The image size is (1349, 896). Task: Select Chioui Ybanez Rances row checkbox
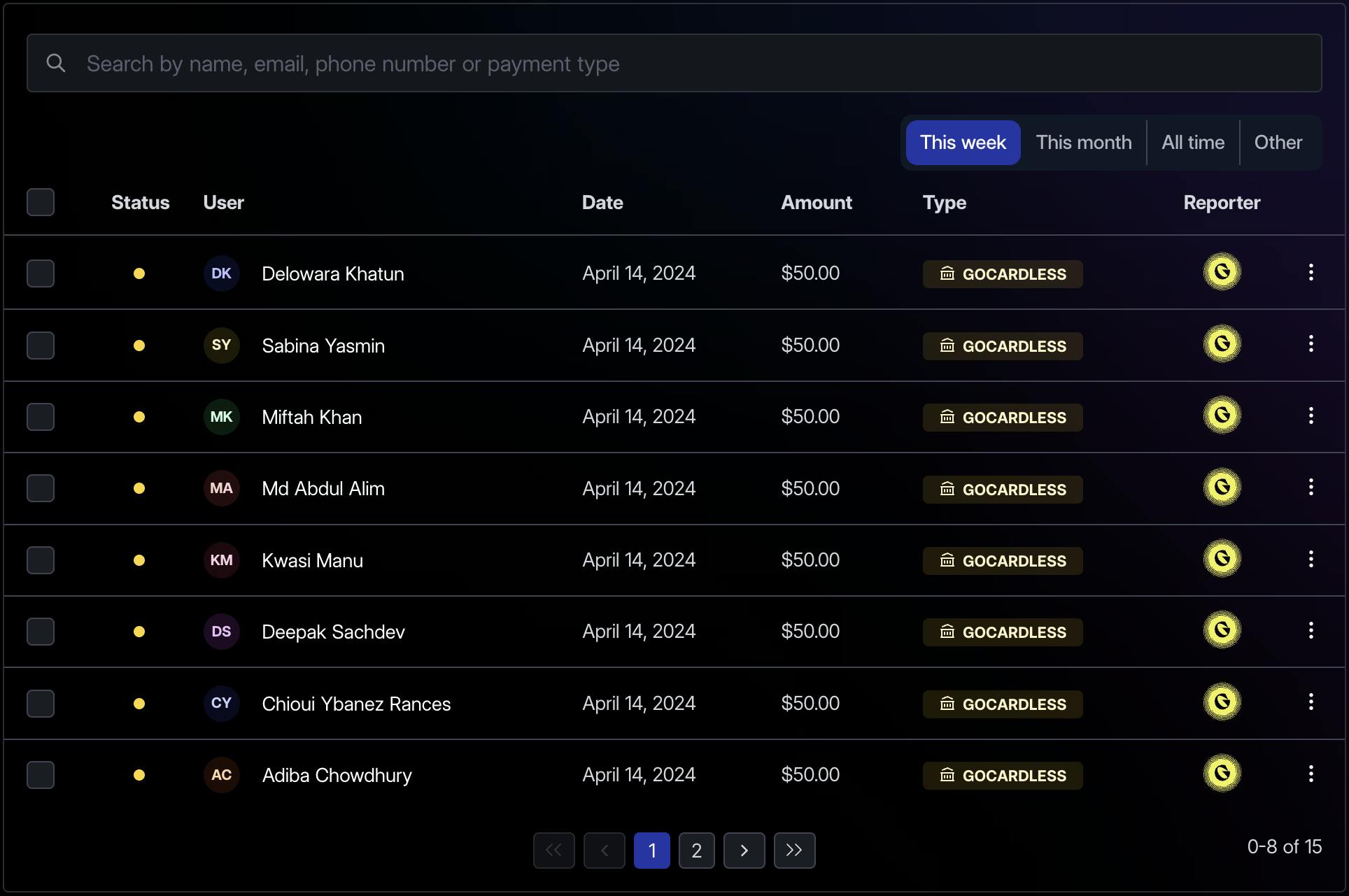point(41,703)
